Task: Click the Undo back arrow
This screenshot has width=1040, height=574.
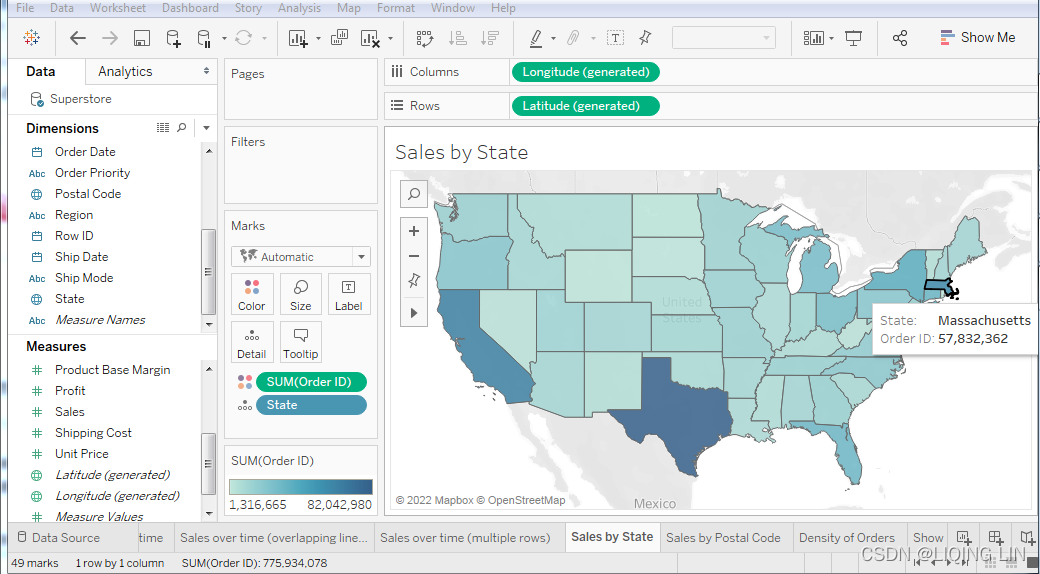Action: coord(78,38)
